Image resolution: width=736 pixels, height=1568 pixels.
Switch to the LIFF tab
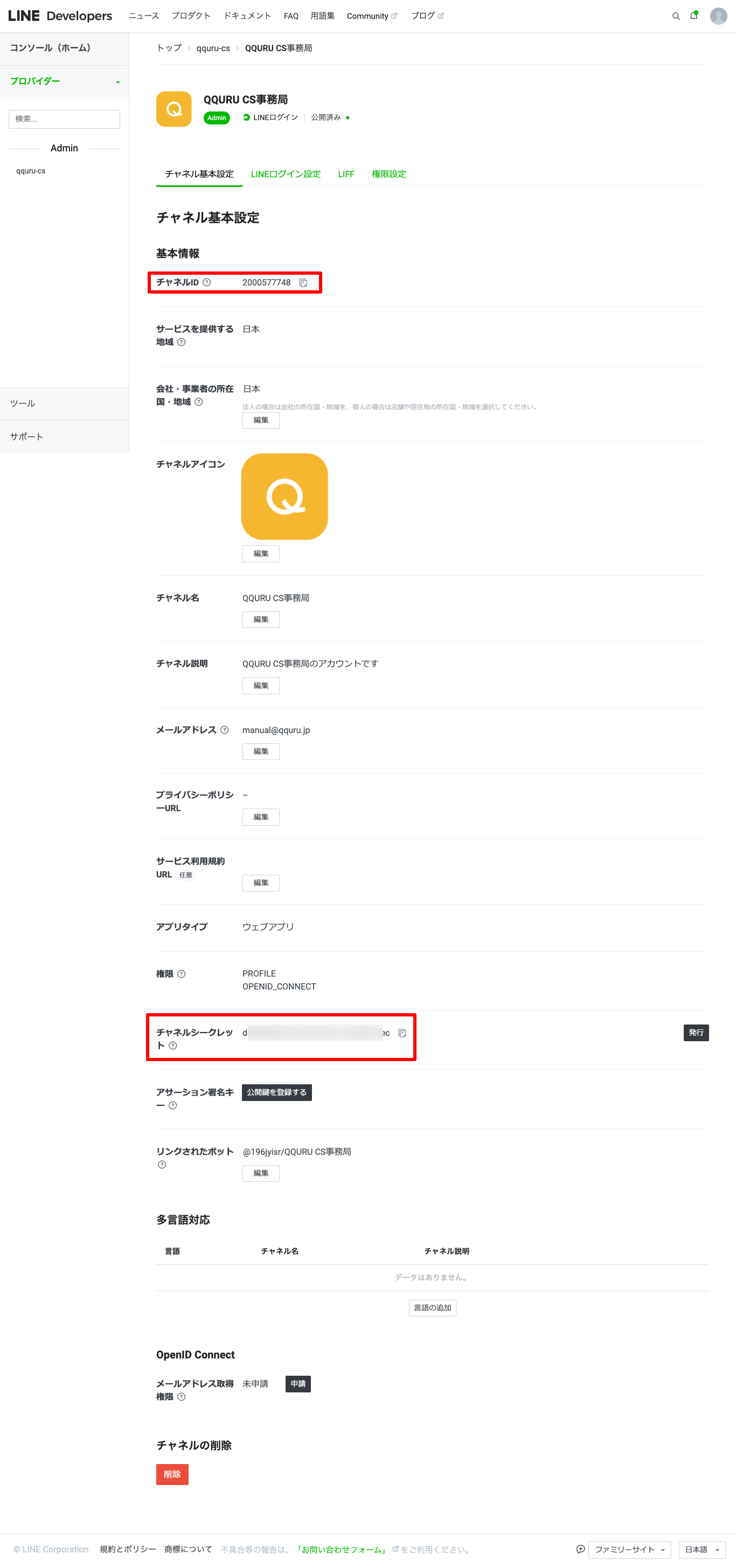(x=346, y=174)
